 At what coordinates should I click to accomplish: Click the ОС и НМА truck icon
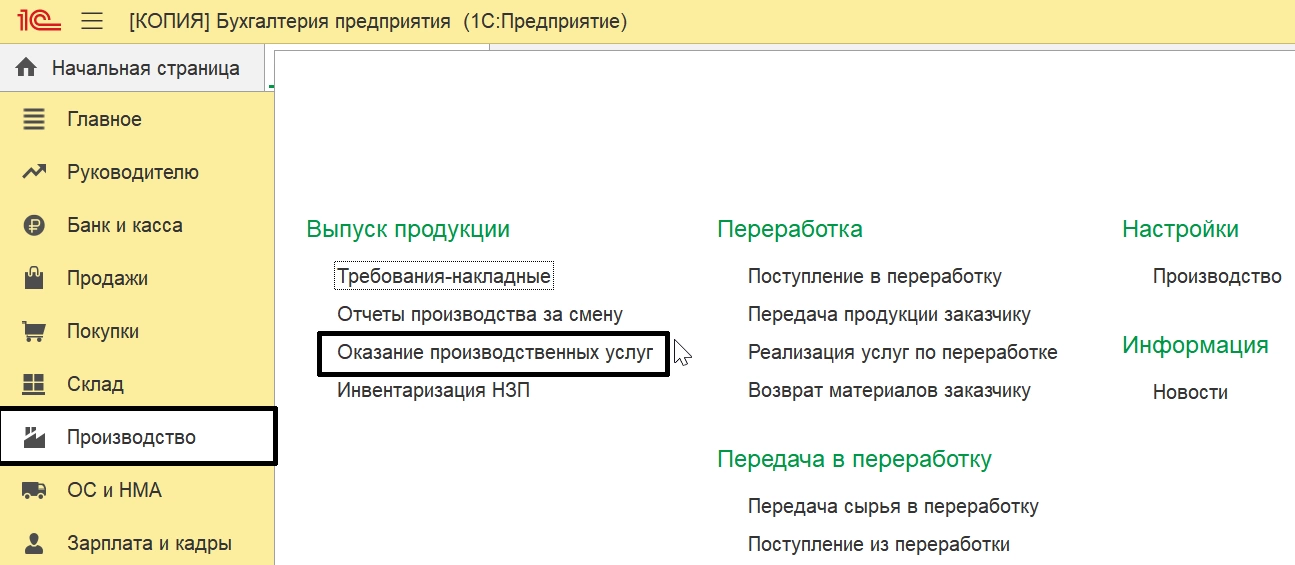(x=34, y=490)
